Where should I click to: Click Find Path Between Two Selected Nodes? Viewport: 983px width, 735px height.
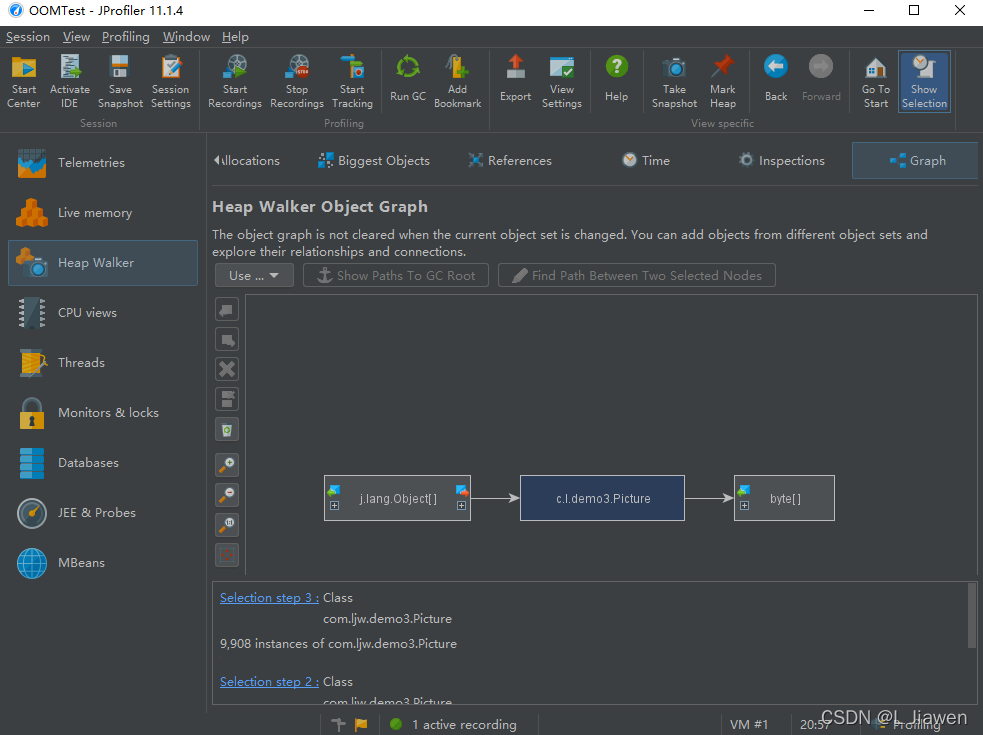(x=636, y=275)
